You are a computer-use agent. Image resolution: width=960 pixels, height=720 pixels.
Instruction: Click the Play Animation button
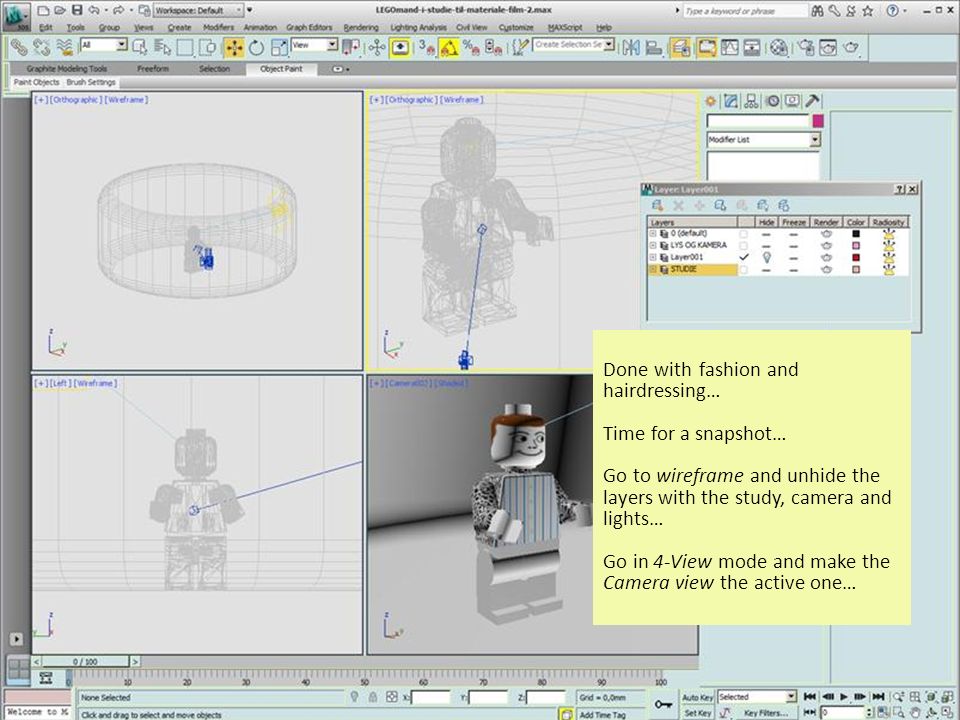coord(844,697)
